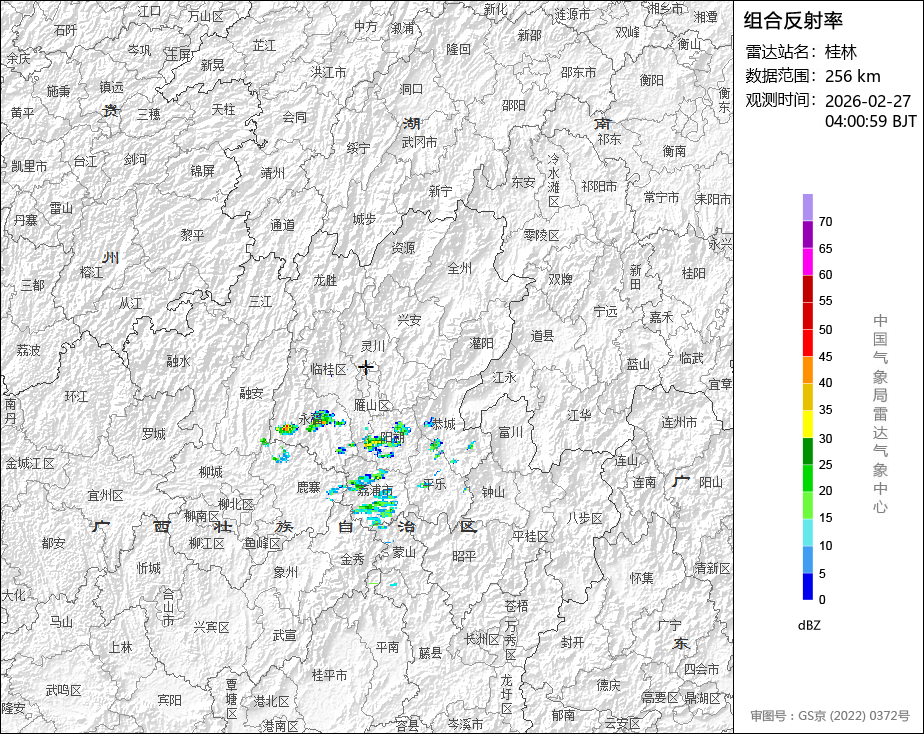This screenshot has height=734, width=924.
Task: Click the 融安 map label
Action: click(x=252, y=393)
